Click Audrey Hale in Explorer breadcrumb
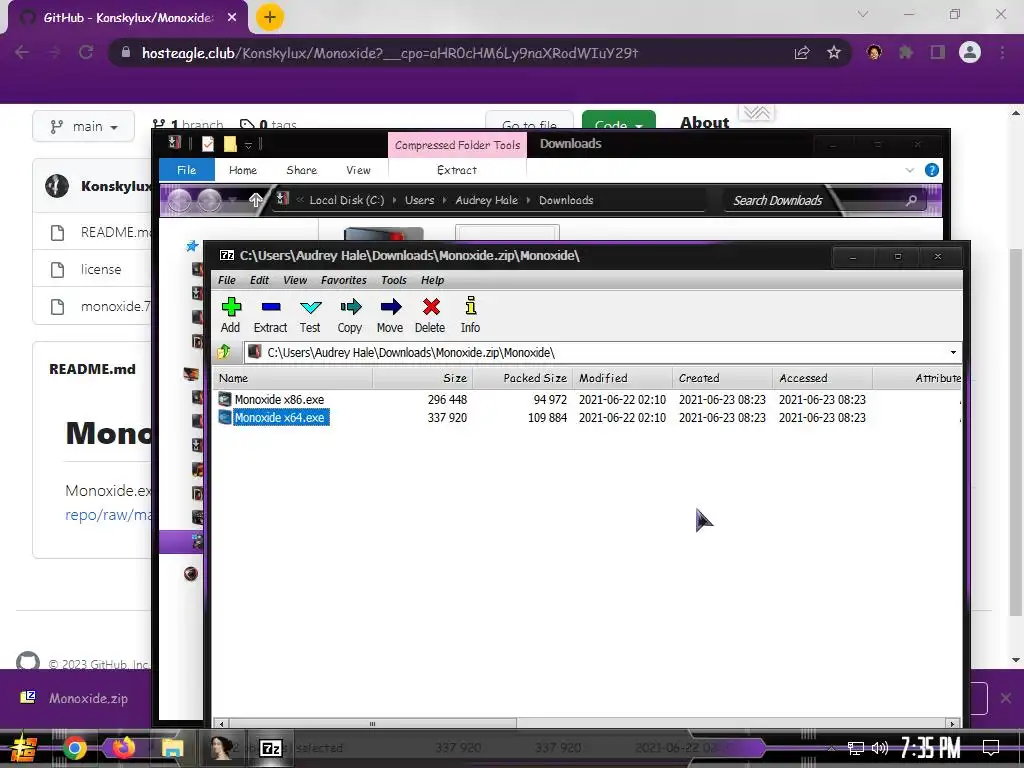 coord(487,200)
